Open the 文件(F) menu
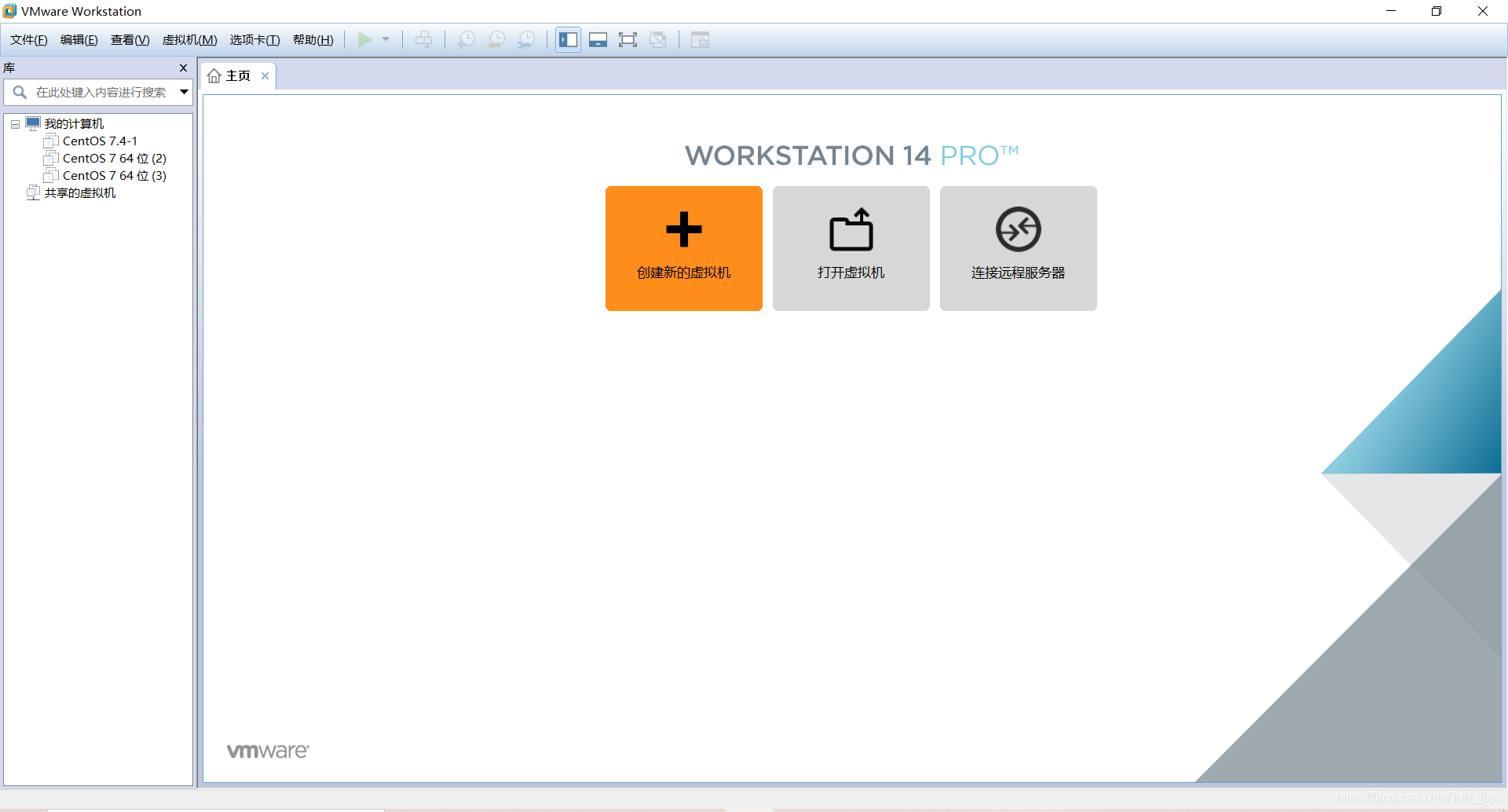The height and width of the screenshot is (812, 1508). click(29, 40)
